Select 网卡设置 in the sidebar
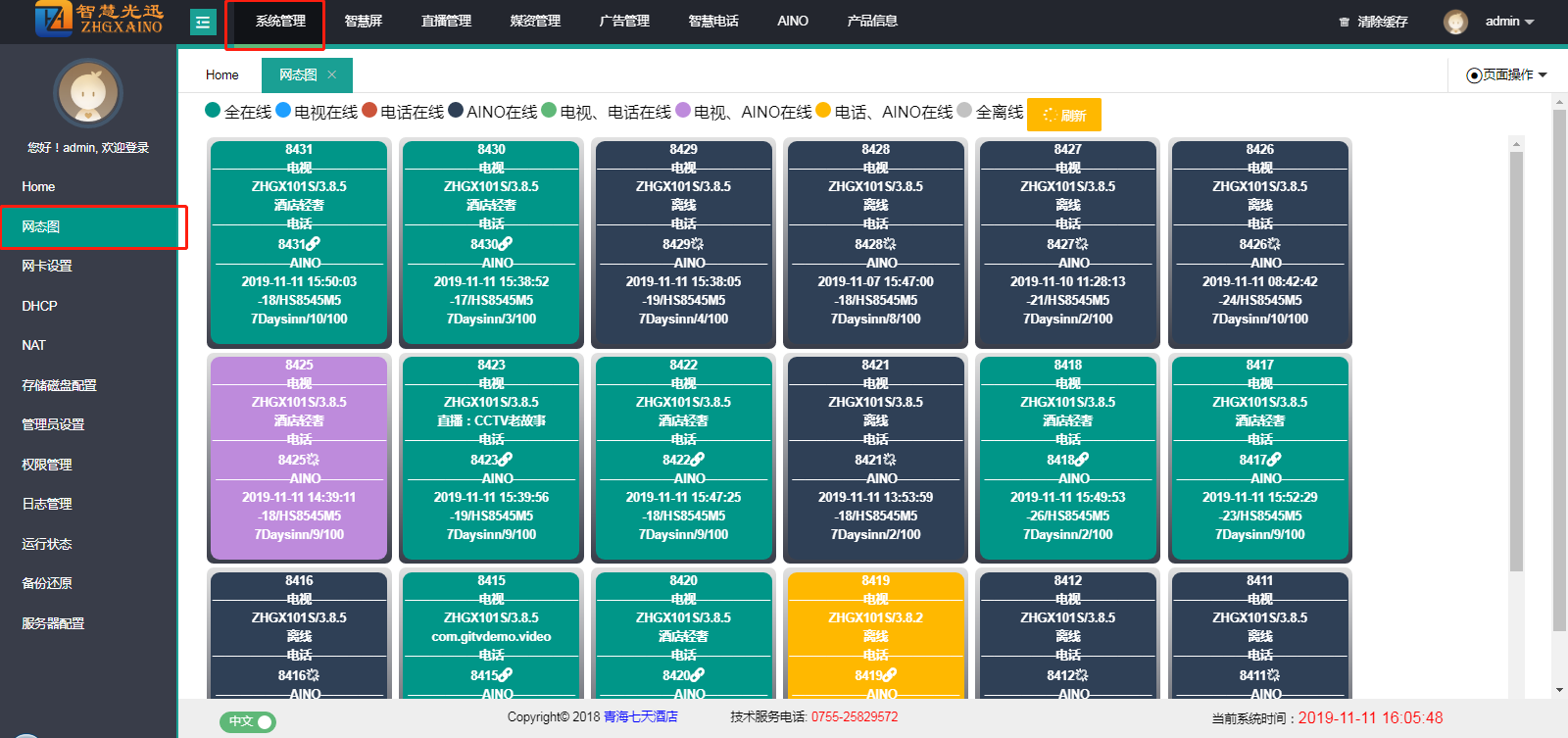1568x738 pixels. pyautogui.click(x=47, y=267)
